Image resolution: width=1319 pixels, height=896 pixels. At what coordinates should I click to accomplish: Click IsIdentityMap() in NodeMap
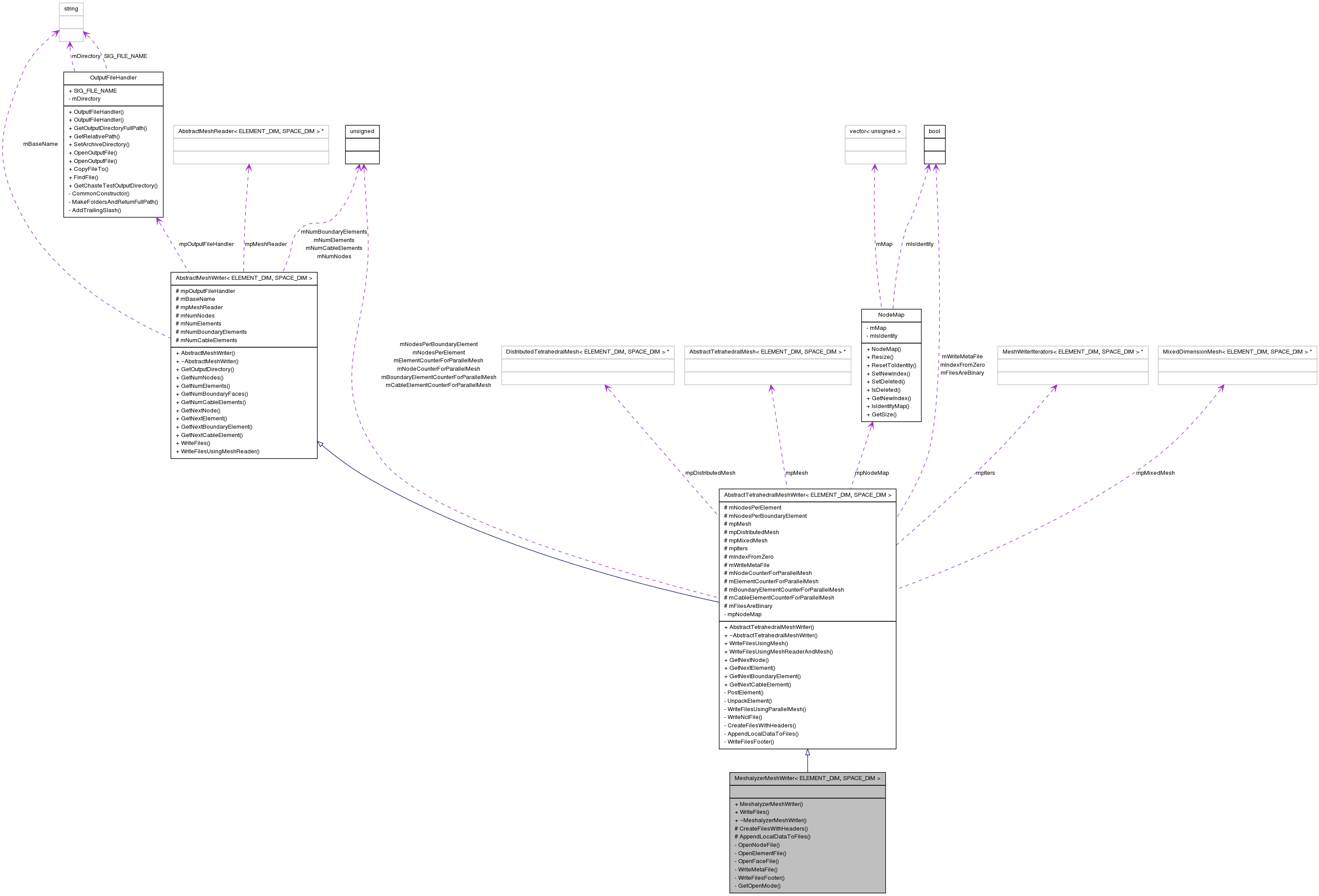pyautogui.click(x=888, y=406)
